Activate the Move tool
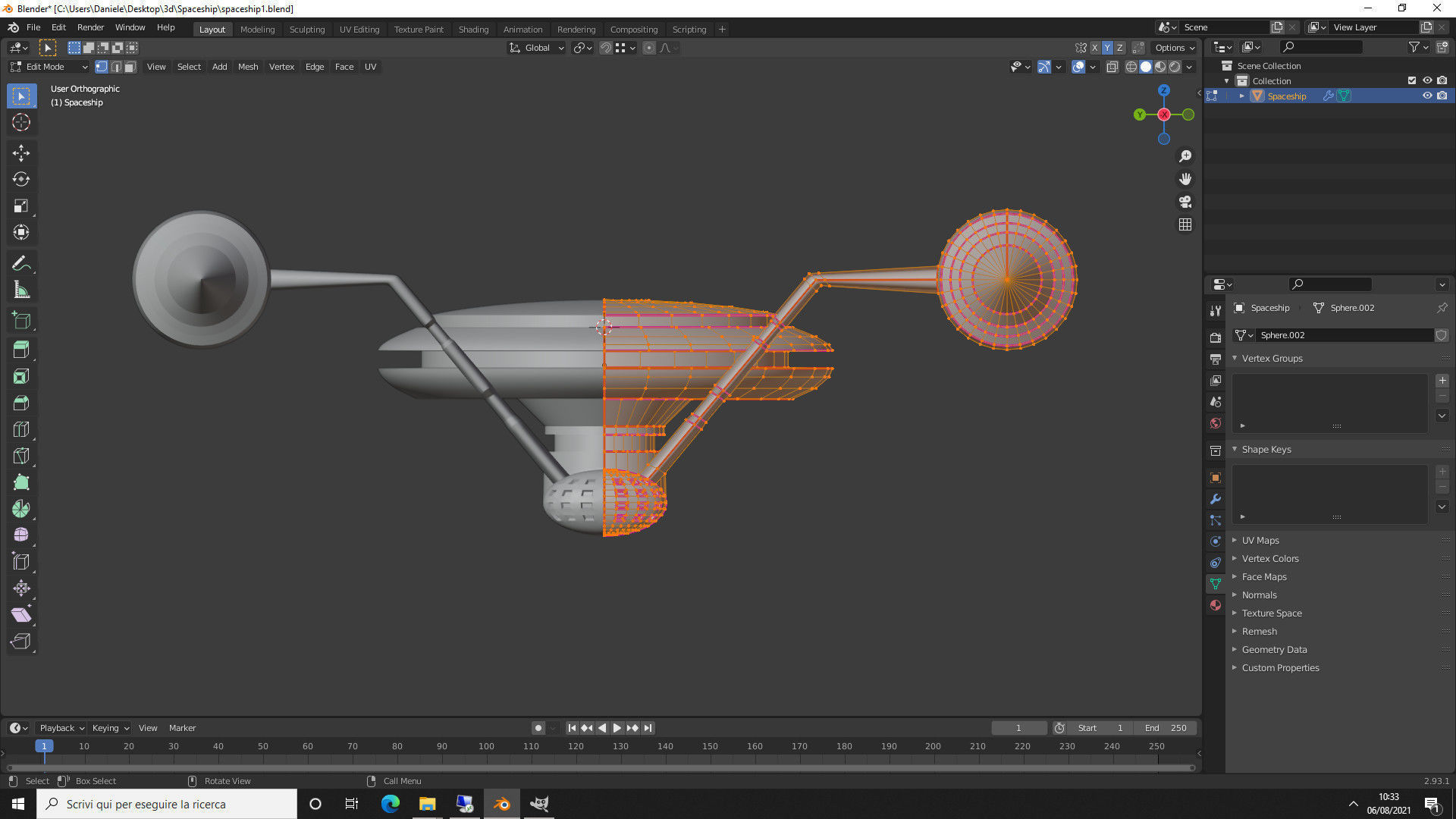The height and width of the screenshot is (819, 1456). [x=21, y=153]
